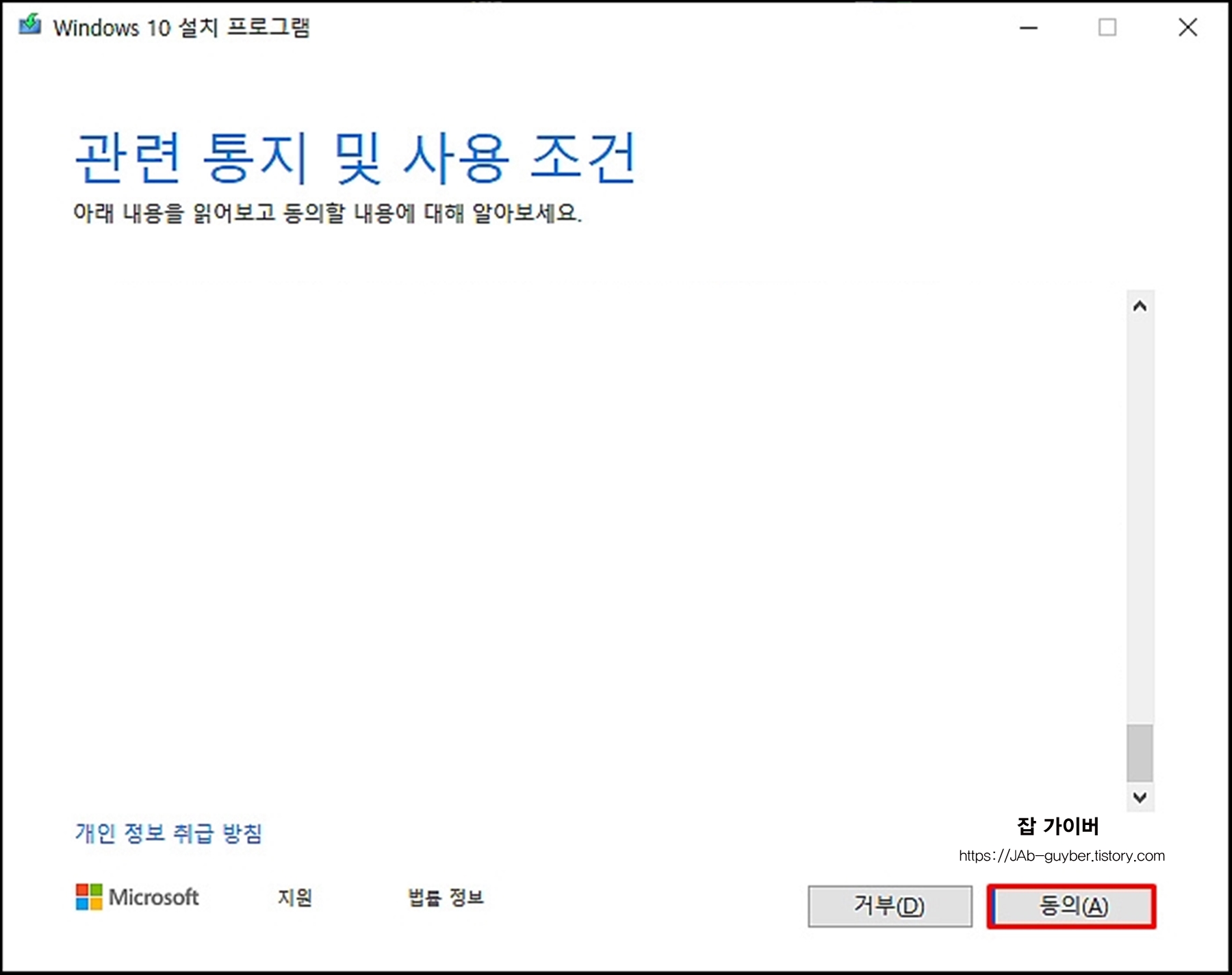Click the window title Windows 10 설치 프로그램
The height and width of the screenshot is (975, 1232).
click(x=181, y=27)
